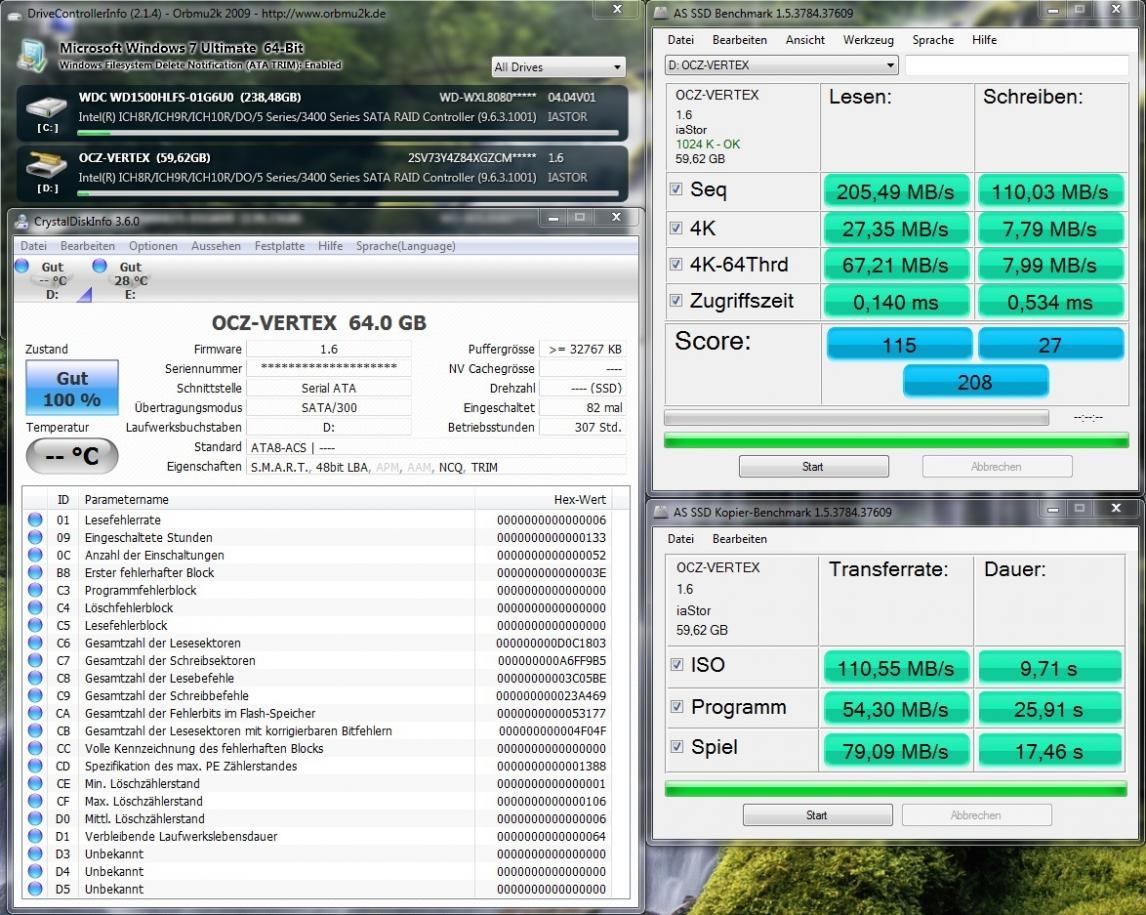The width and height of the screenshot is (1146, 915).
Task: Uncheck the ISO copy test checkbox
Action: (x=677, y=664)
